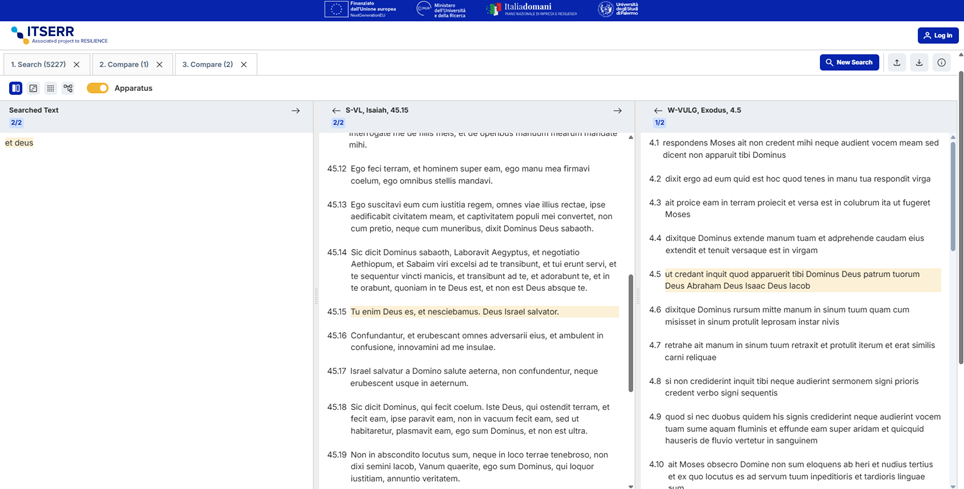This screenshot has width=964, height=489.
Task: Switch to the 2. Compare (1) tab
Action: pos(124,64)
